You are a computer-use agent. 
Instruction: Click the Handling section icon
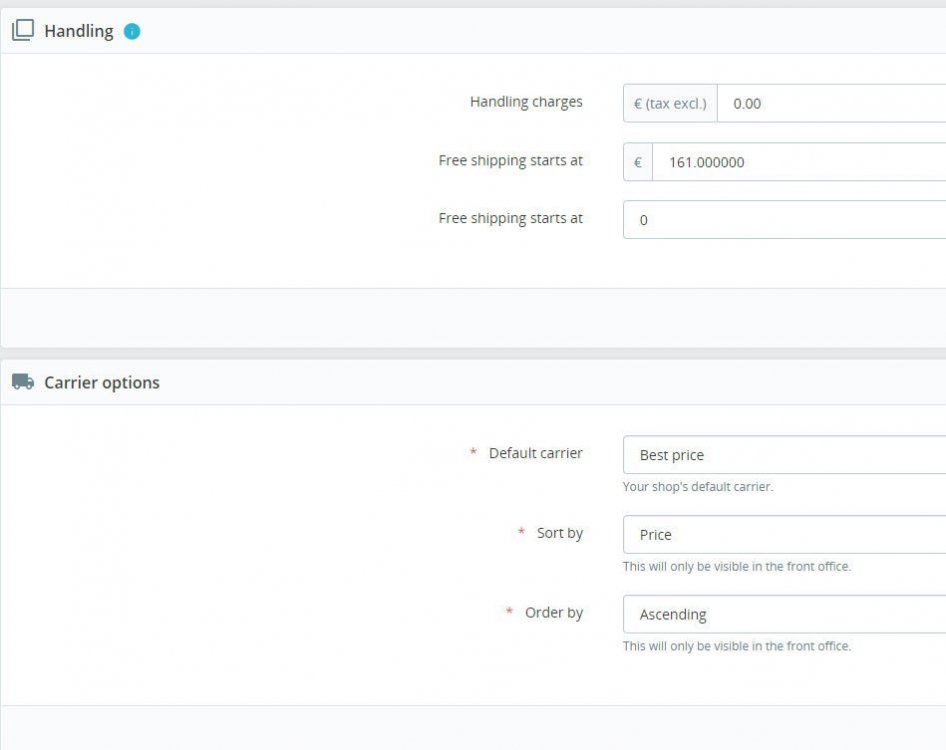[22, 31]
